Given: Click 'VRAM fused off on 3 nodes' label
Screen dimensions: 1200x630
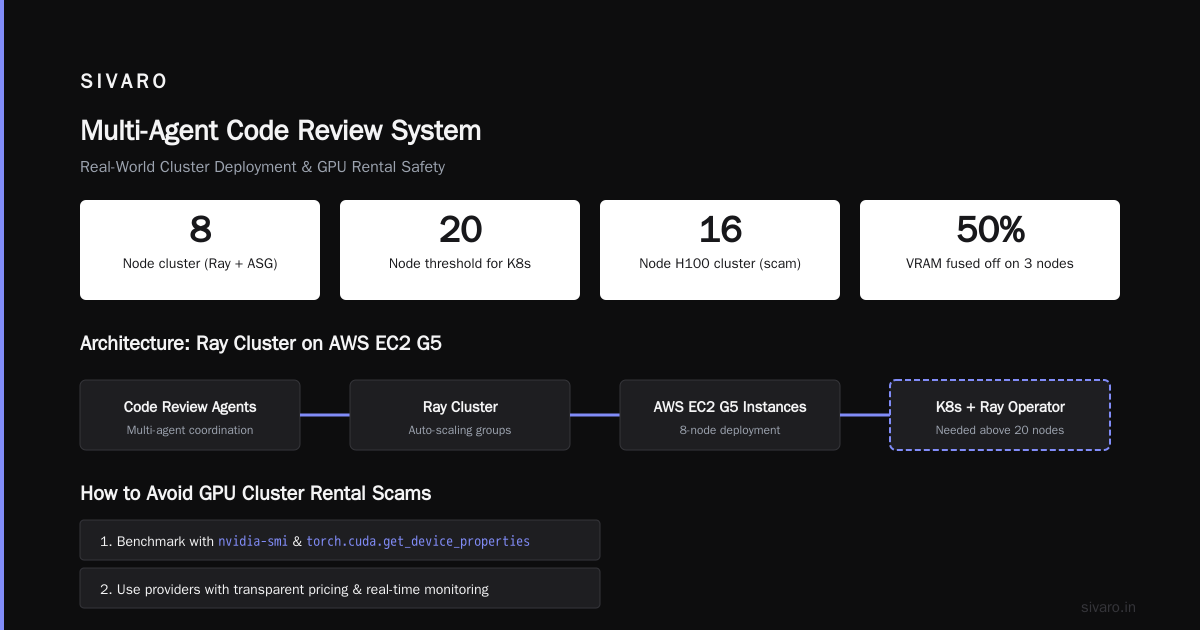Looking at the screenshot, I should [990, 264].
